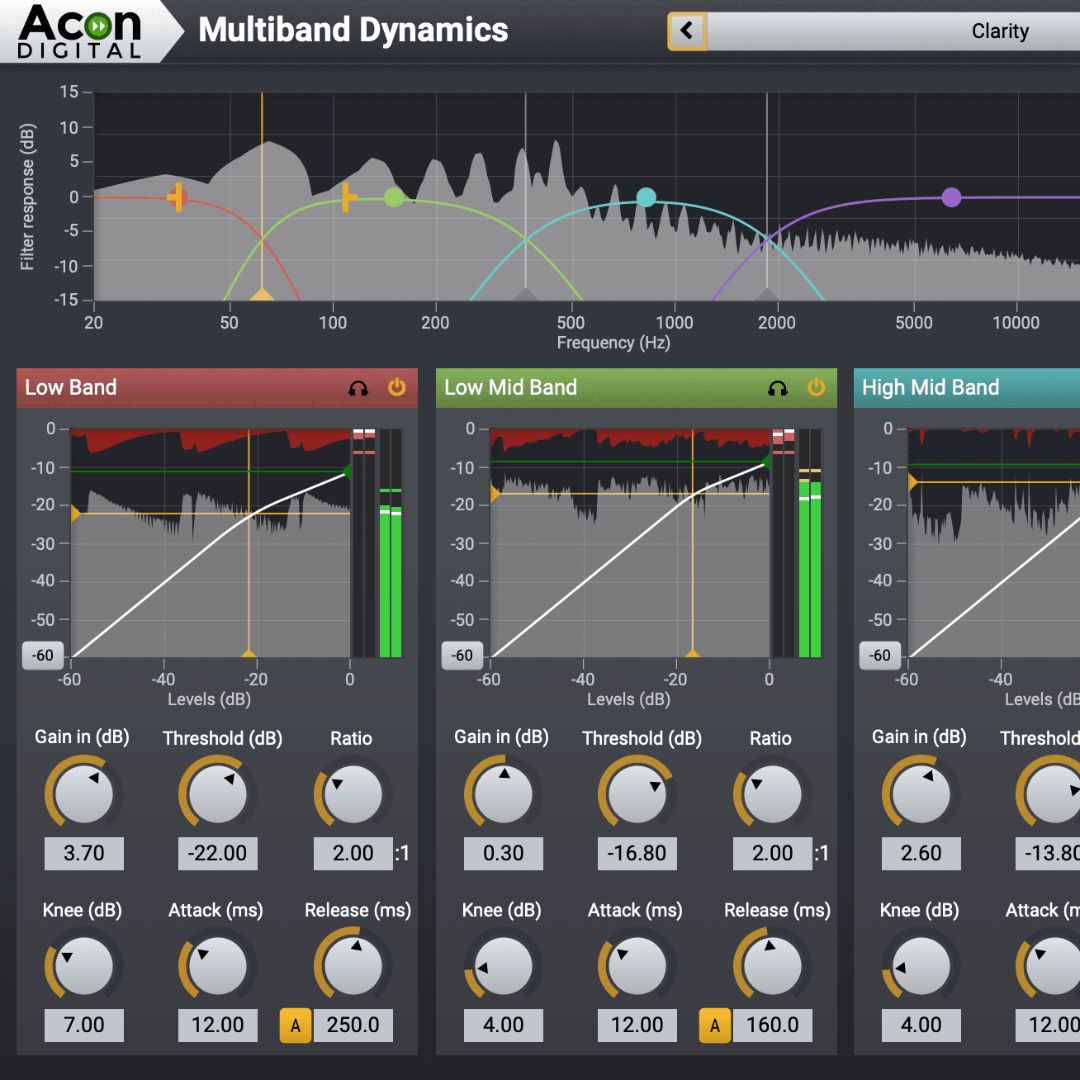The width and height of the screenshot is (1080, 1080).
Task: Solo the Low Mid Band with headphones icon
Action: pos(778,388)
